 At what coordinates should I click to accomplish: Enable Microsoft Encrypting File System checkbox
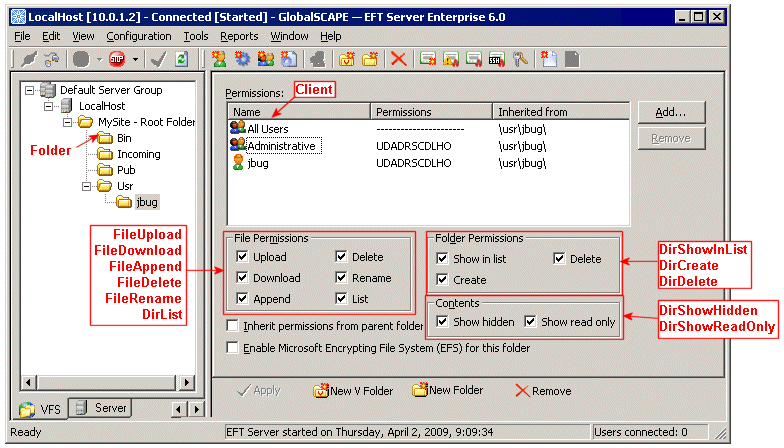coord(232,348)
